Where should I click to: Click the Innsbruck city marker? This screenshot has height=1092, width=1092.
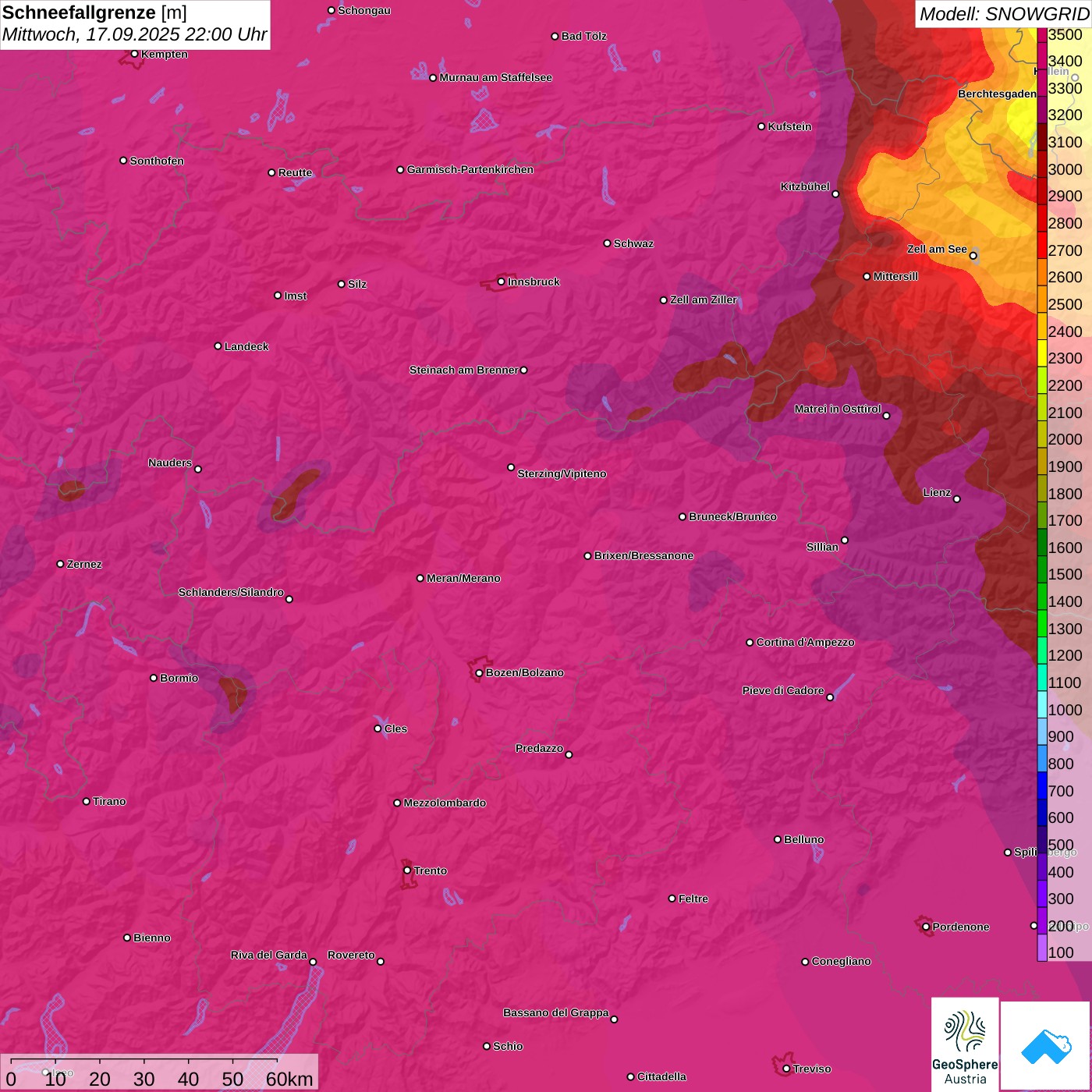[x=502, y=282]
